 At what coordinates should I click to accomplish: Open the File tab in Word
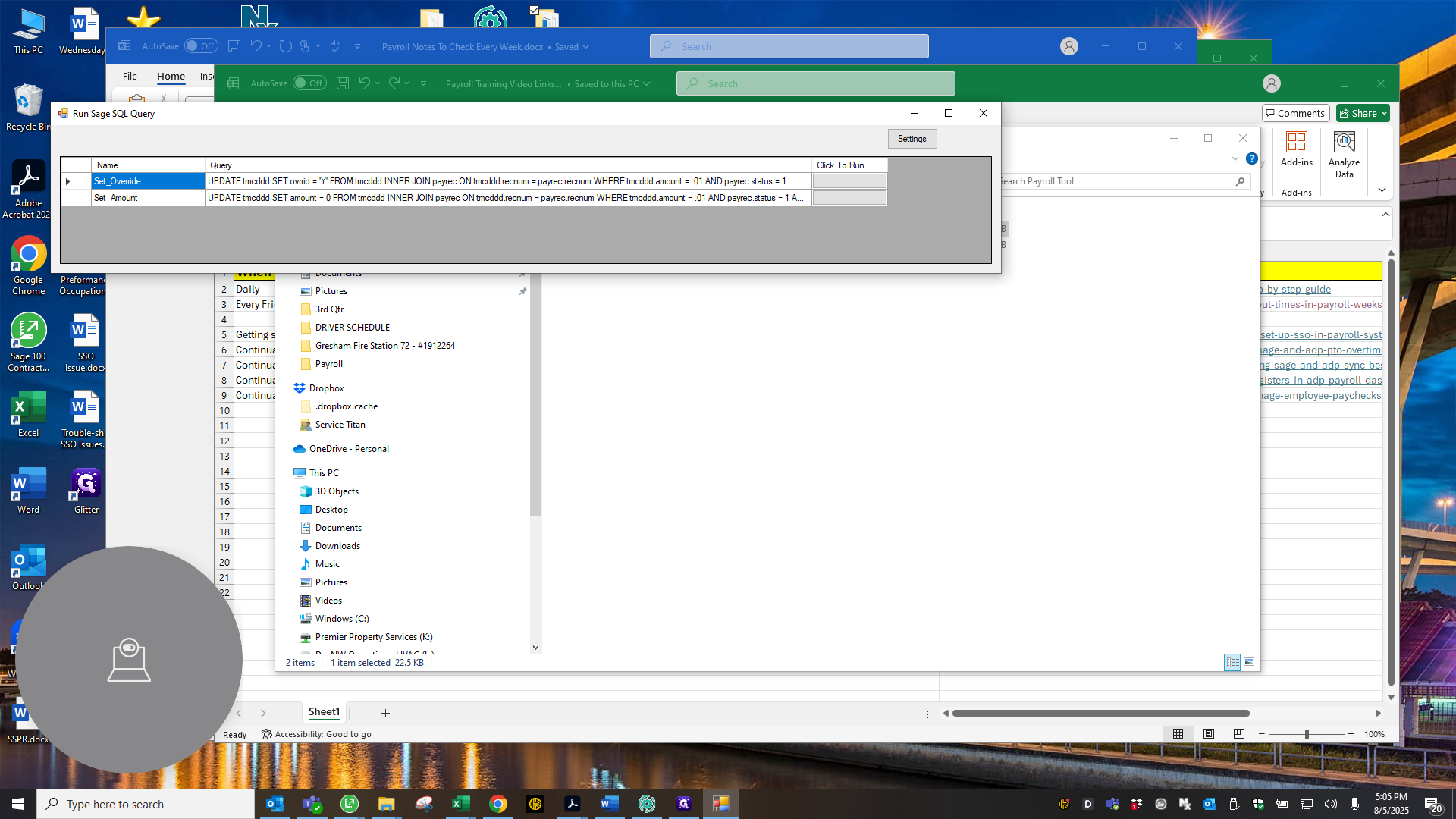[130, 76]
